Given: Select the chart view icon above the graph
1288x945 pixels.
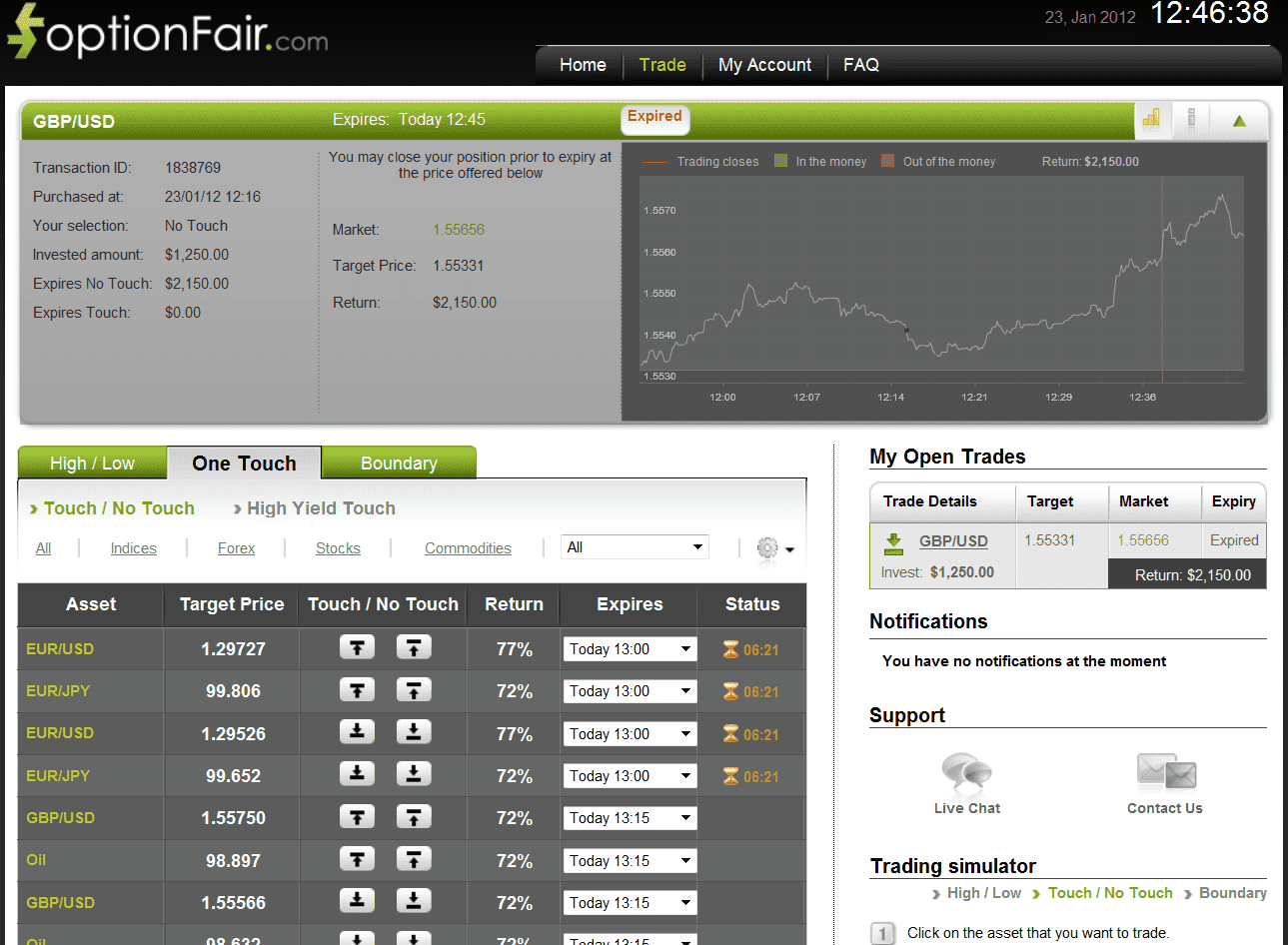Looking at the screenshot, I should pyautogui.click(x=1151, y=119).
